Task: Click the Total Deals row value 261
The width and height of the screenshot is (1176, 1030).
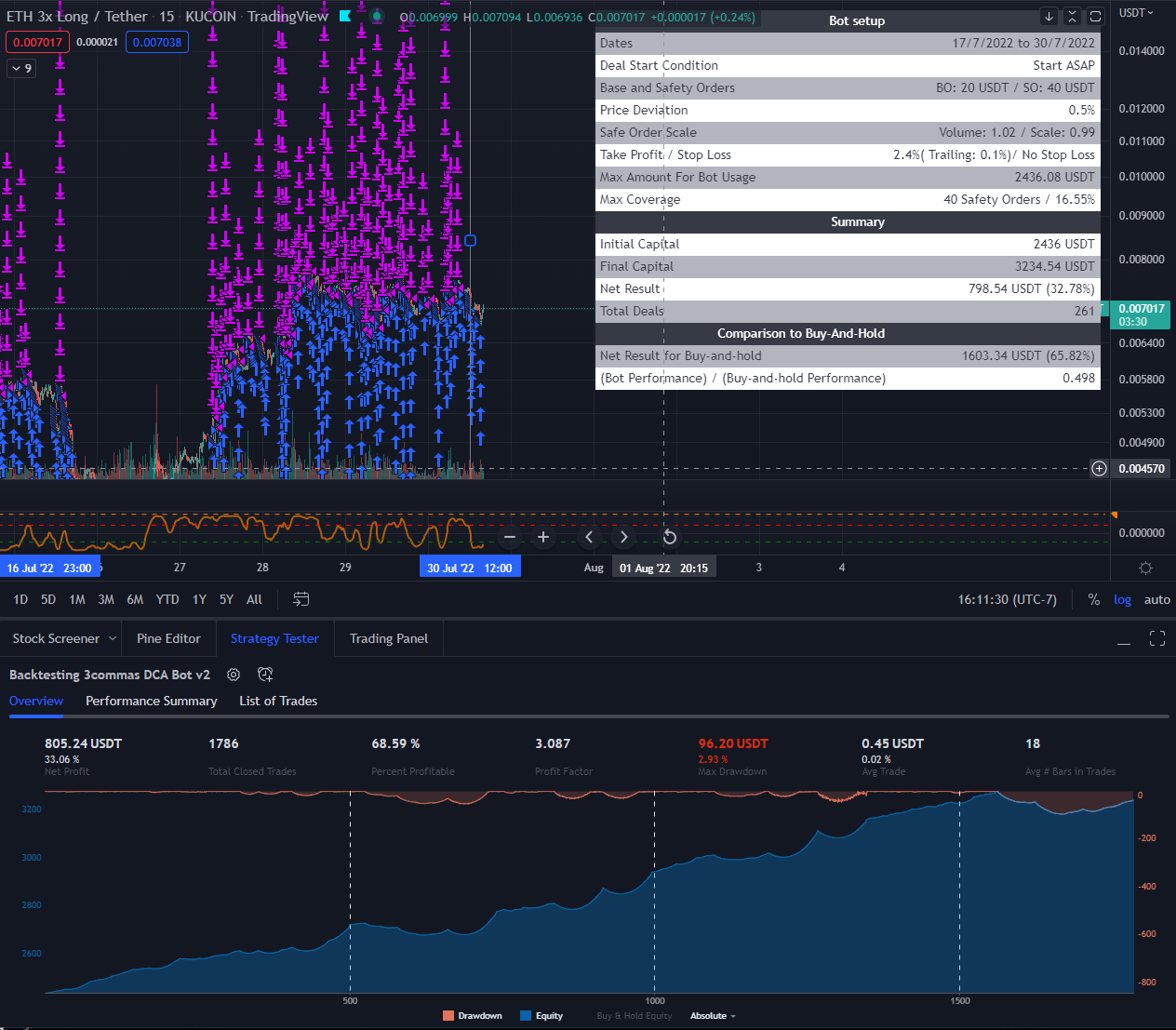Action: [x=1084, y=311]
